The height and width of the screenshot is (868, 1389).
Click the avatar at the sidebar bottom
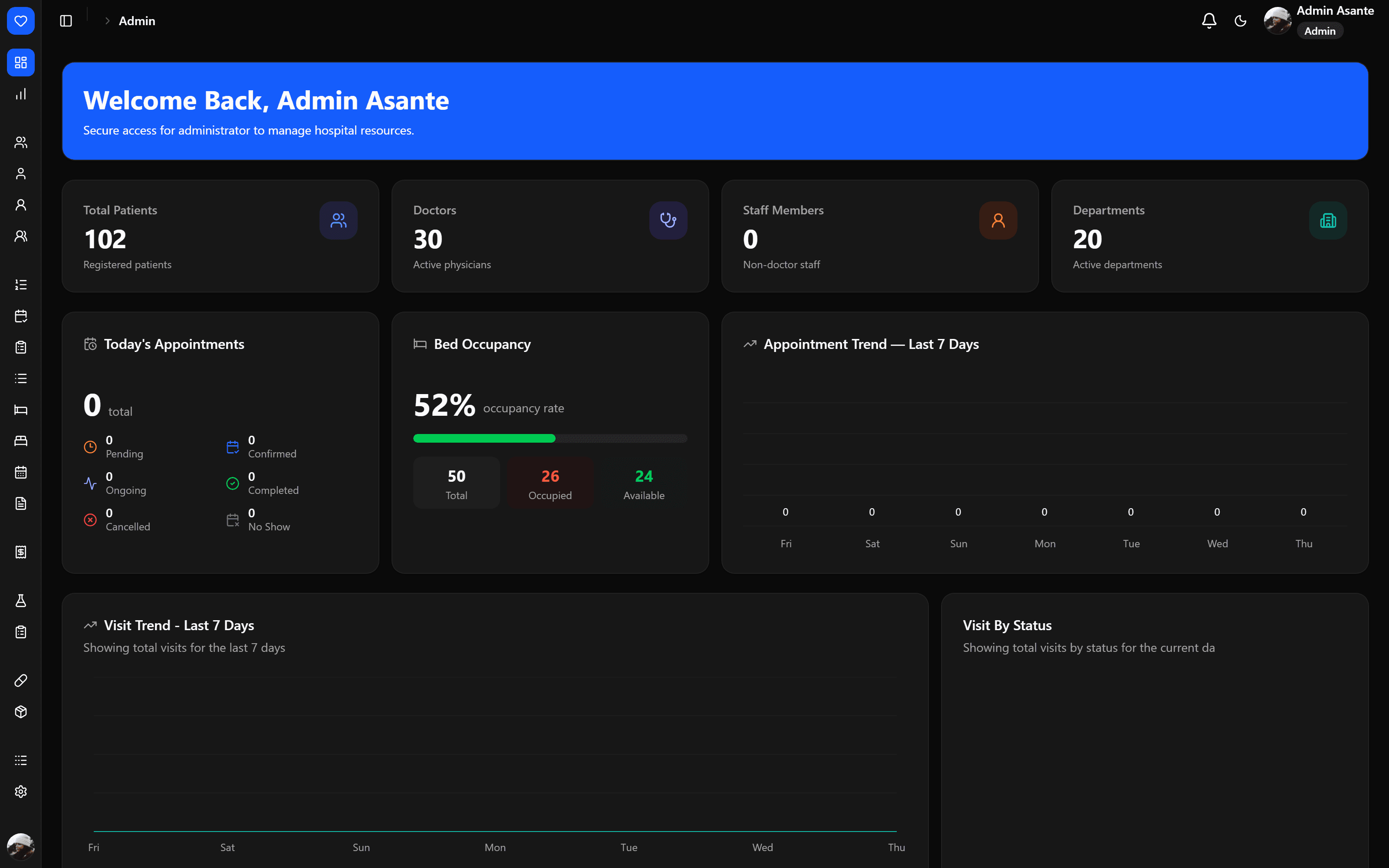[x=21, y=847]
